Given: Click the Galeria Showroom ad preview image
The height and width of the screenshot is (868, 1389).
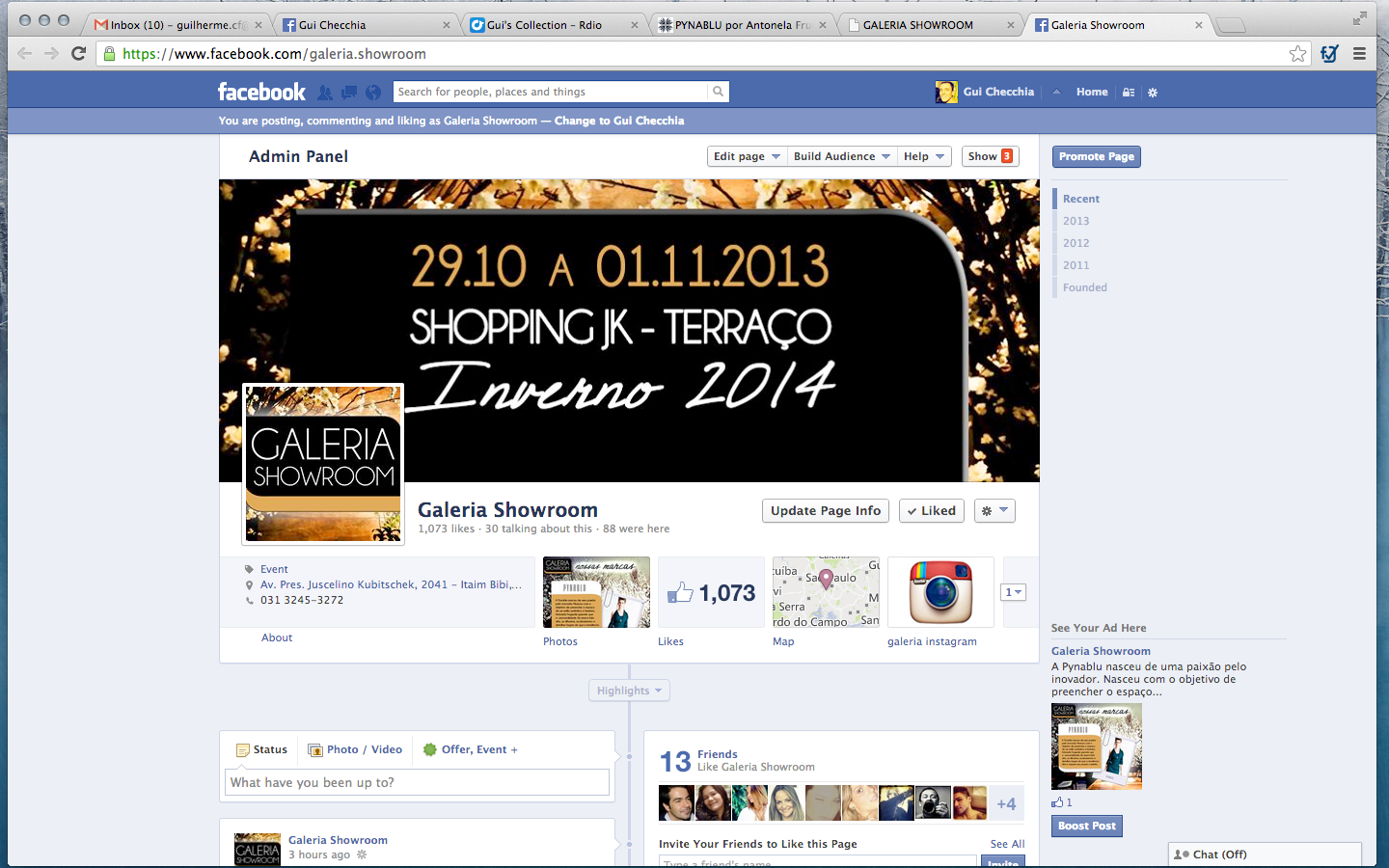Looking at the screenshot, I should click(1097, 746).
